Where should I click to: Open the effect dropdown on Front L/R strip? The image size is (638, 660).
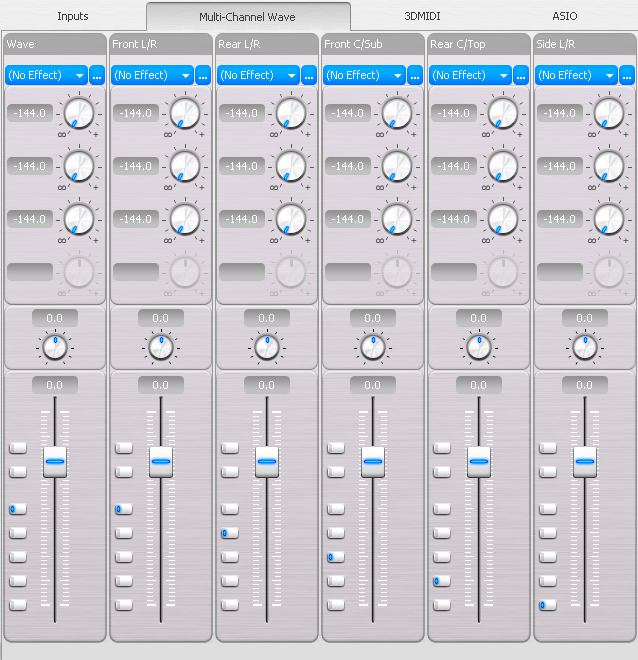(151, 75)
